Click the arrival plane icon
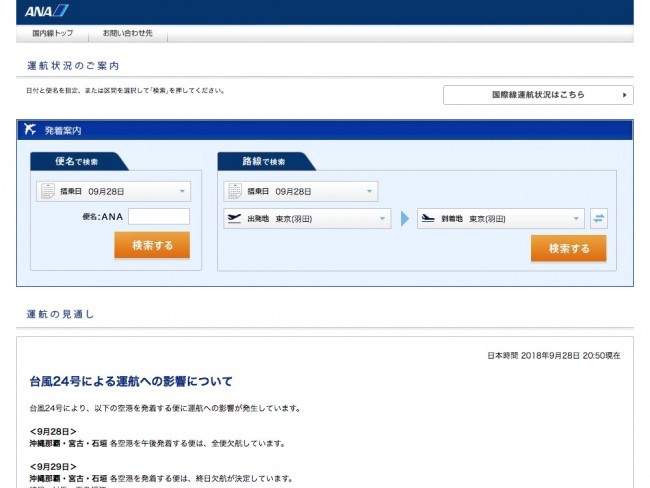This screenshot has width=650, height=488. click(427, 219)
